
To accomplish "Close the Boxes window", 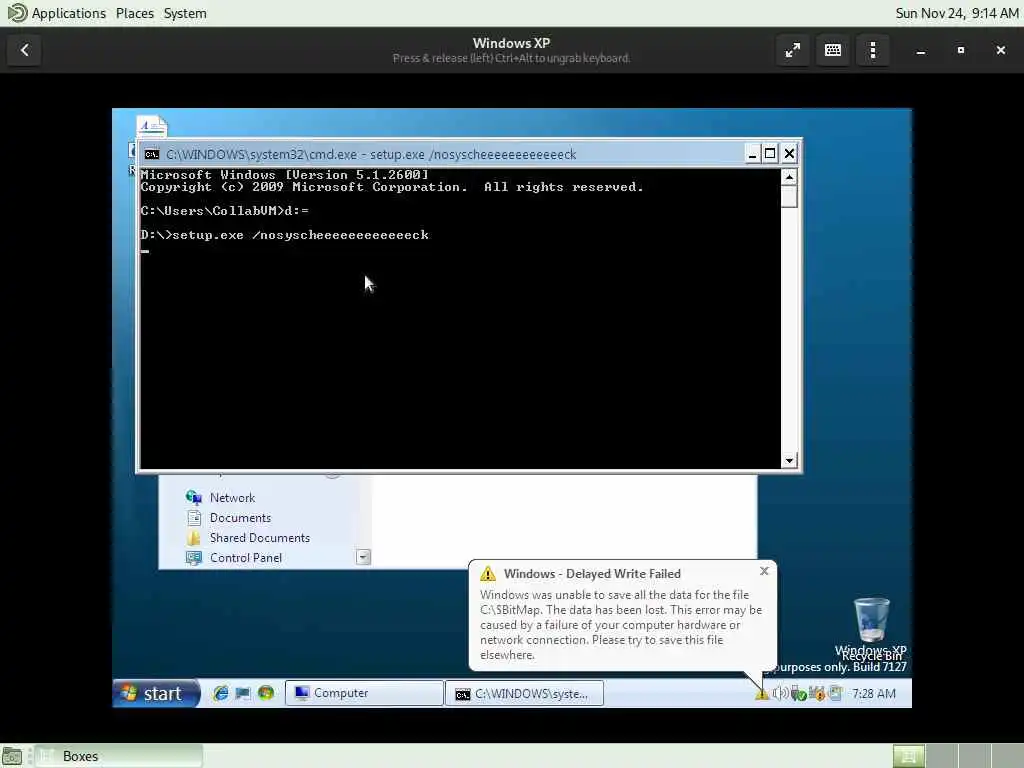I will click(1000, 50).
